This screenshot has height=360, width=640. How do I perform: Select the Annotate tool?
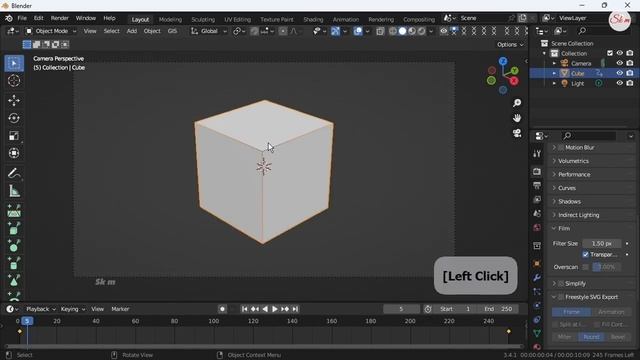click(14, 173)
